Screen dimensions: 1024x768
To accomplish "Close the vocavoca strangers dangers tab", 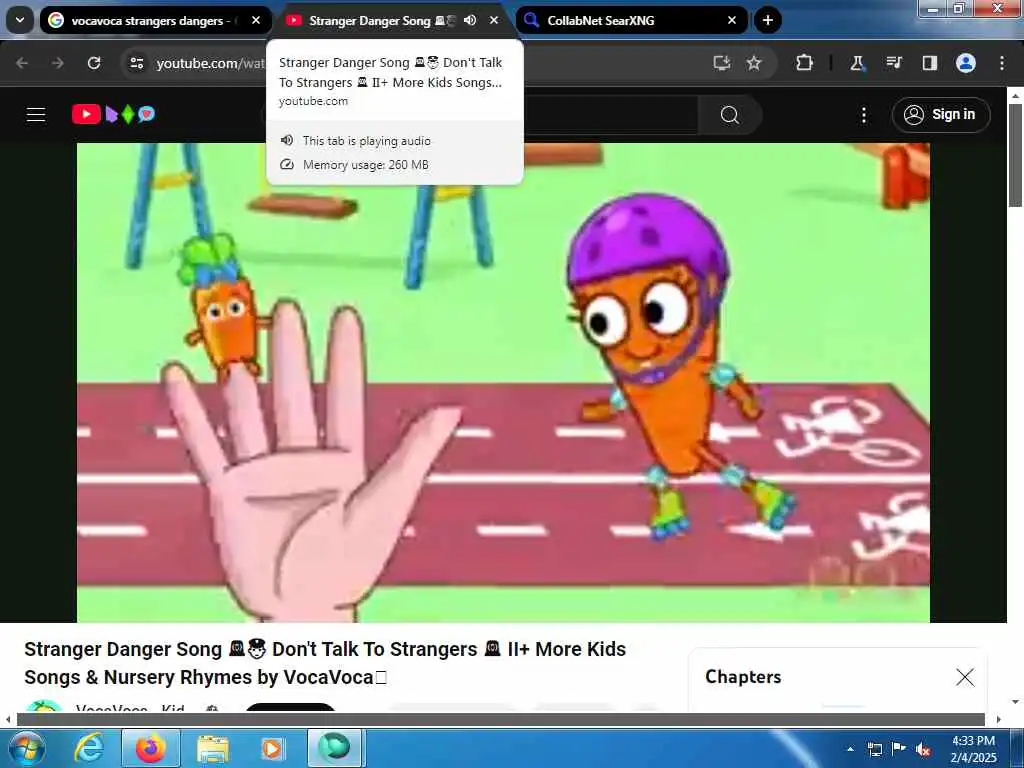I will tap(256, 20).
